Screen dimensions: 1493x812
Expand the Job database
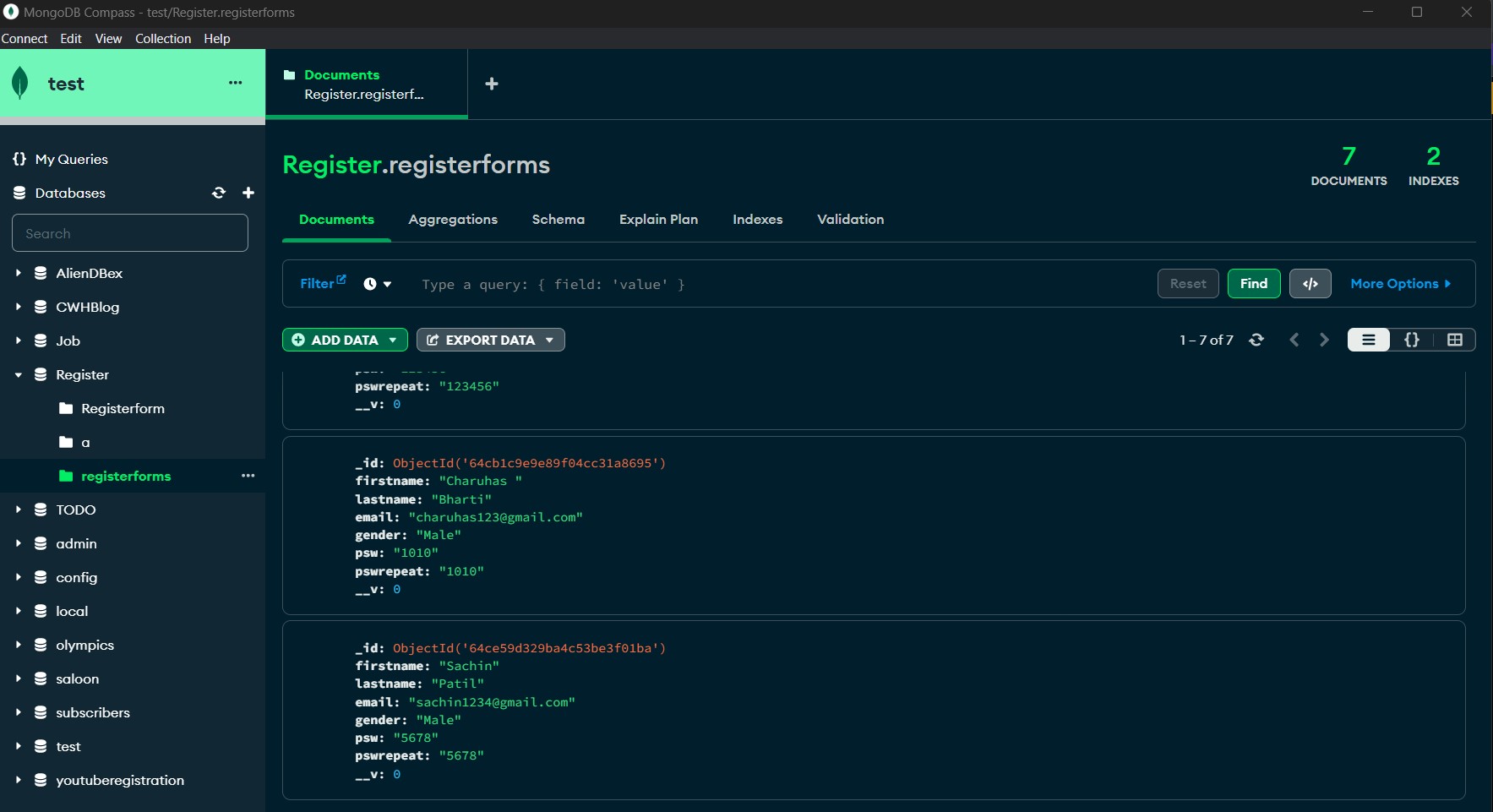pyautogui.click(x=18, y=341)
